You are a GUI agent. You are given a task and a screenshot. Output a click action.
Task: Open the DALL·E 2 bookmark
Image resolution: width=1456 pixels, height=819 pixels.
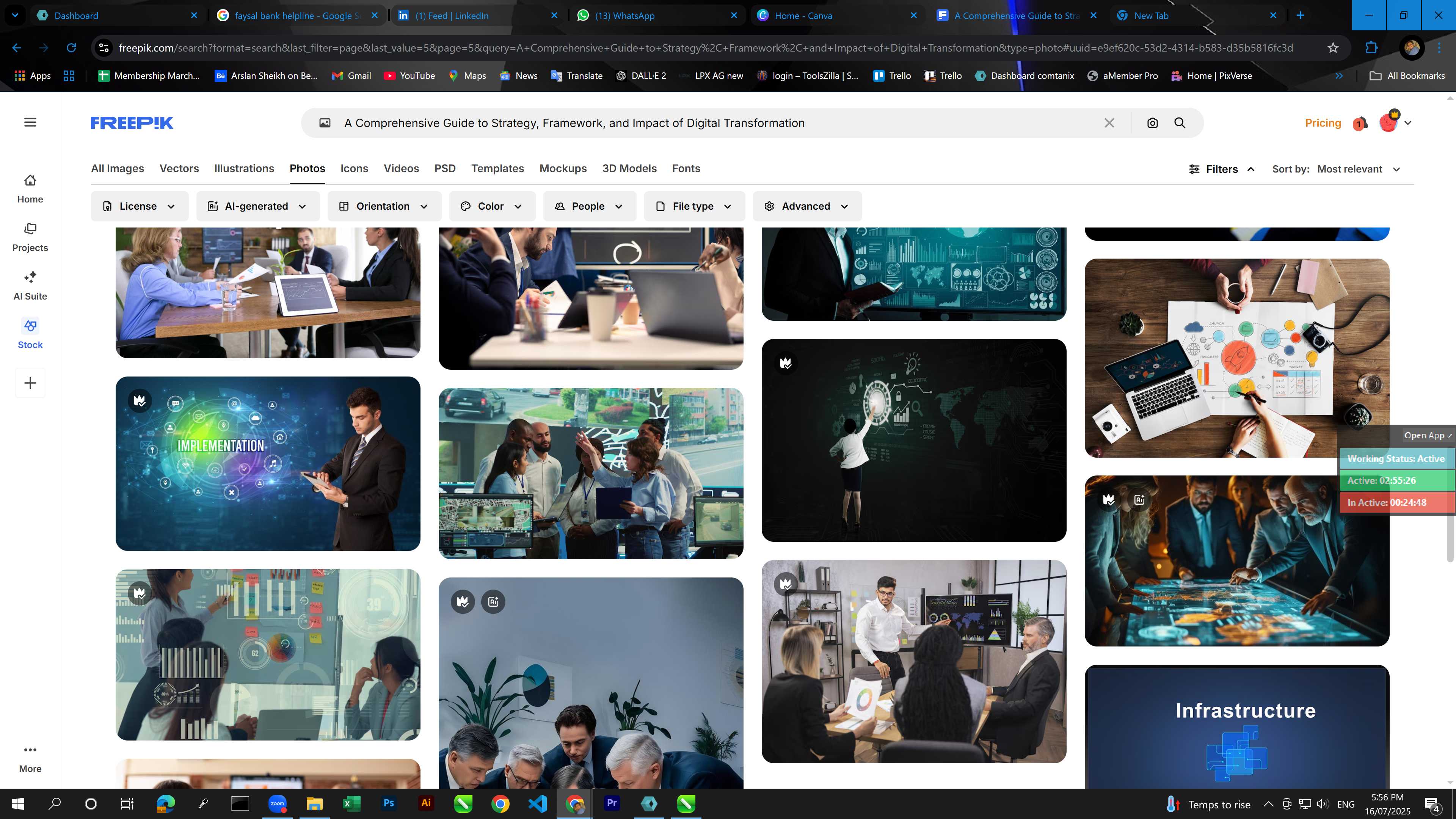(x=640, y=76)
